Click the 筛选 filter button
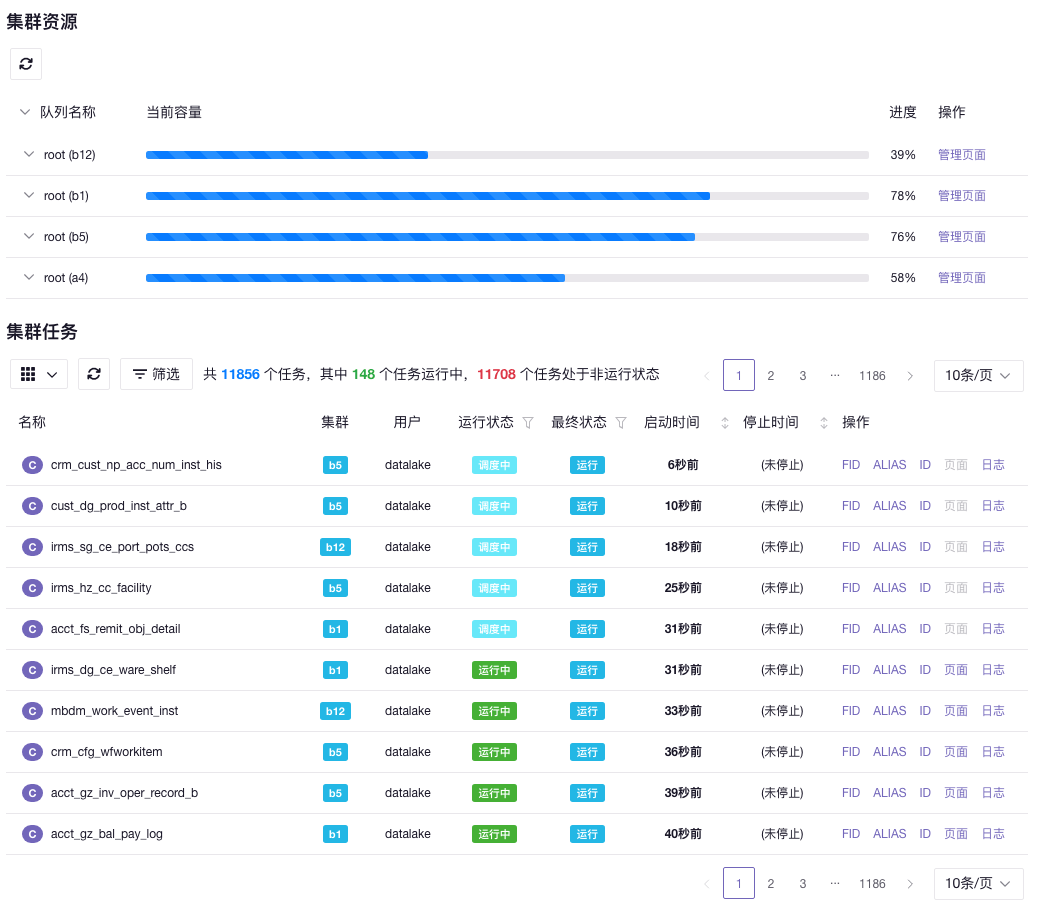 pos(156,374)
